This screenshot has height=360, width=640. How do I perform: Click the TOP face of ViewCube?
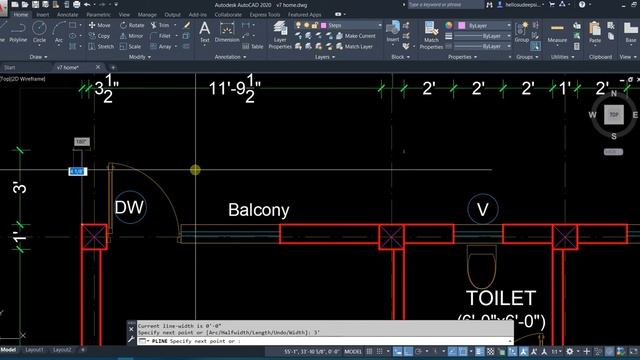[613, 115]
